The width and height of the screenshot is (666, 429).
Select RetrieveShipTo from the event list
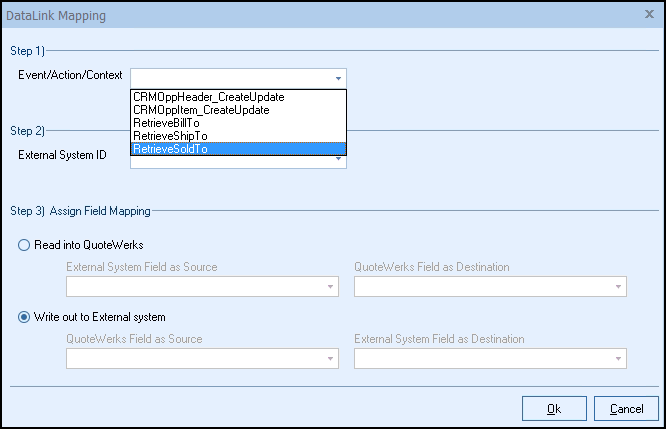tap(168, 136)
